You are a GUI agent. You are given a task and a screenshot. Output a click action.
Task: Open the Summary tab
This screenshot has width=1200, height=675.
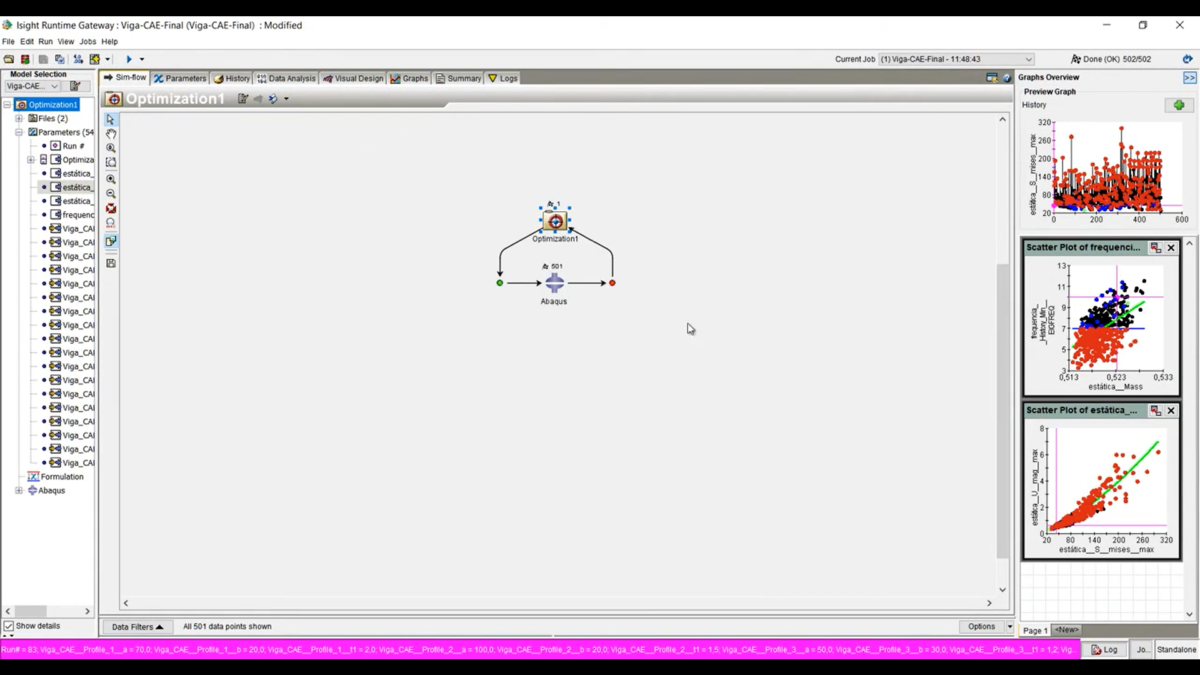click(458, 78)
